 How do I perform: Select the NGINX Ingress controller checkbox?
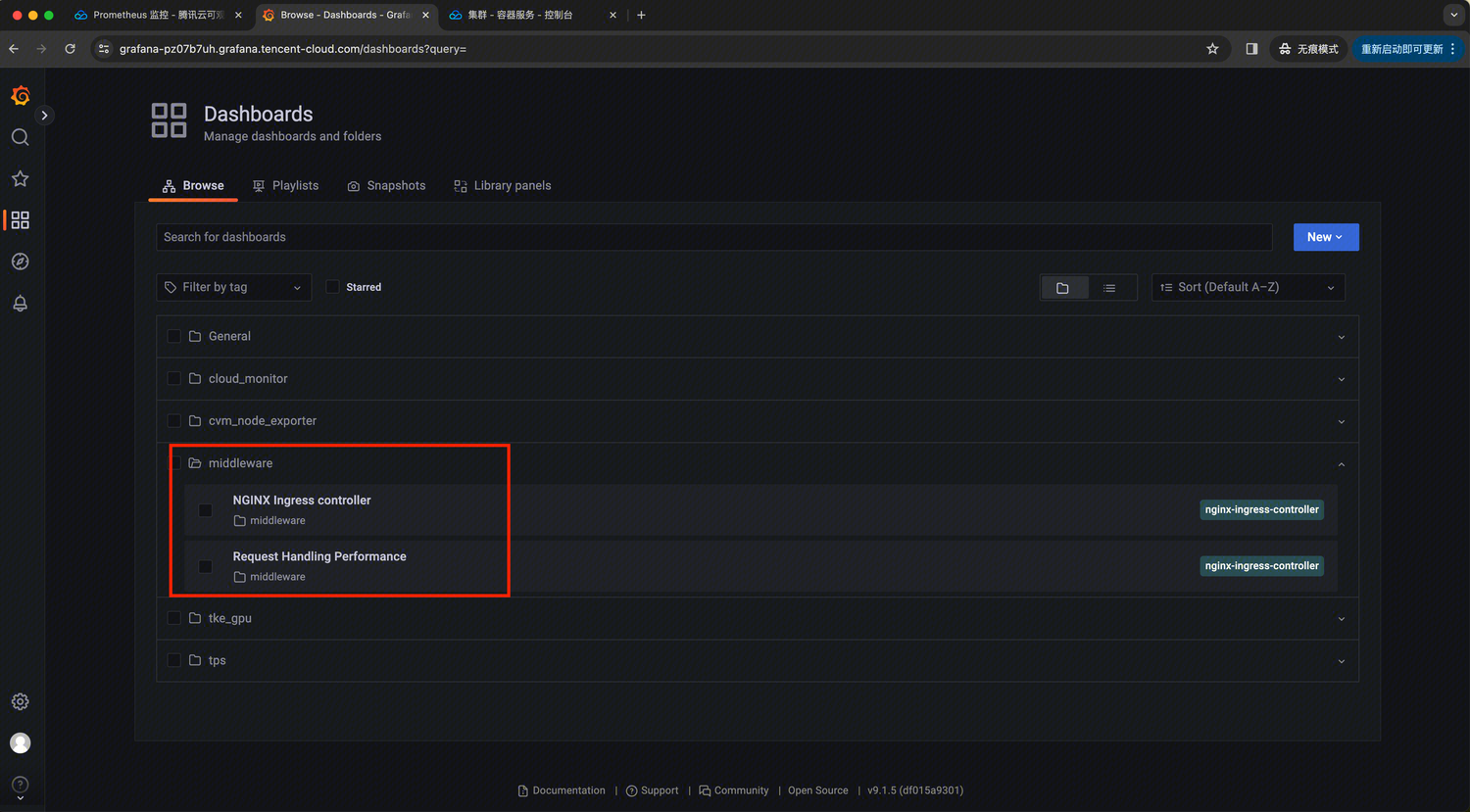pyautogui.click(x=206, y=510)
